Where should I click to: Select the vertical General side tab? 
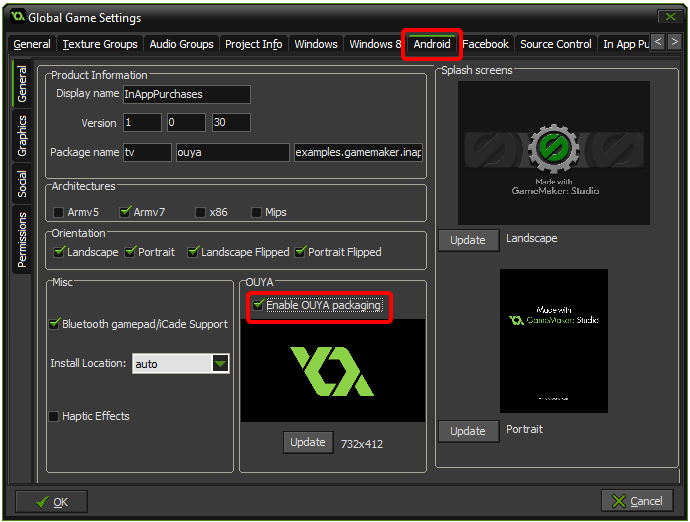[22, 84]
